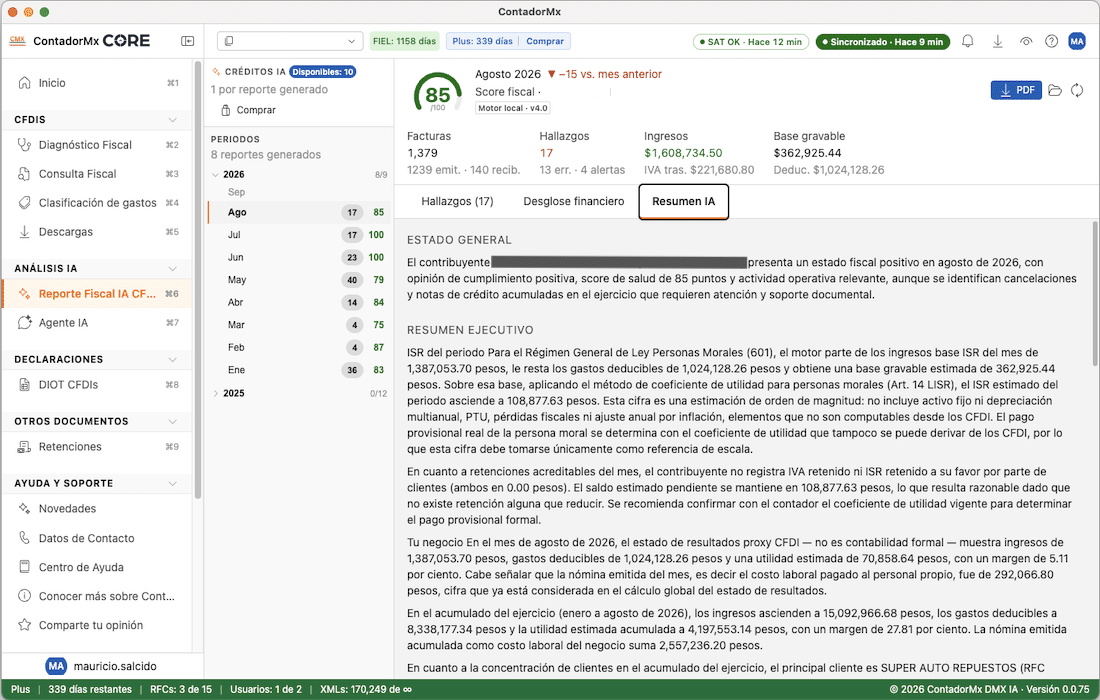Screen dimensions: 1100x700
Task: Switch to Desglose financiero tab
Action: click(x=574, y=201)
